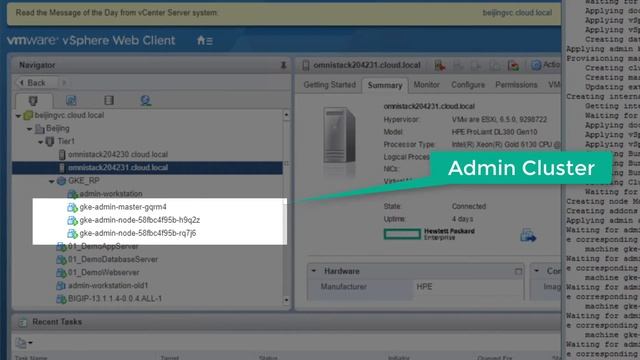Click the HPE manufacturer value
This screenshot has height=360, width=640.
point(424,287)
